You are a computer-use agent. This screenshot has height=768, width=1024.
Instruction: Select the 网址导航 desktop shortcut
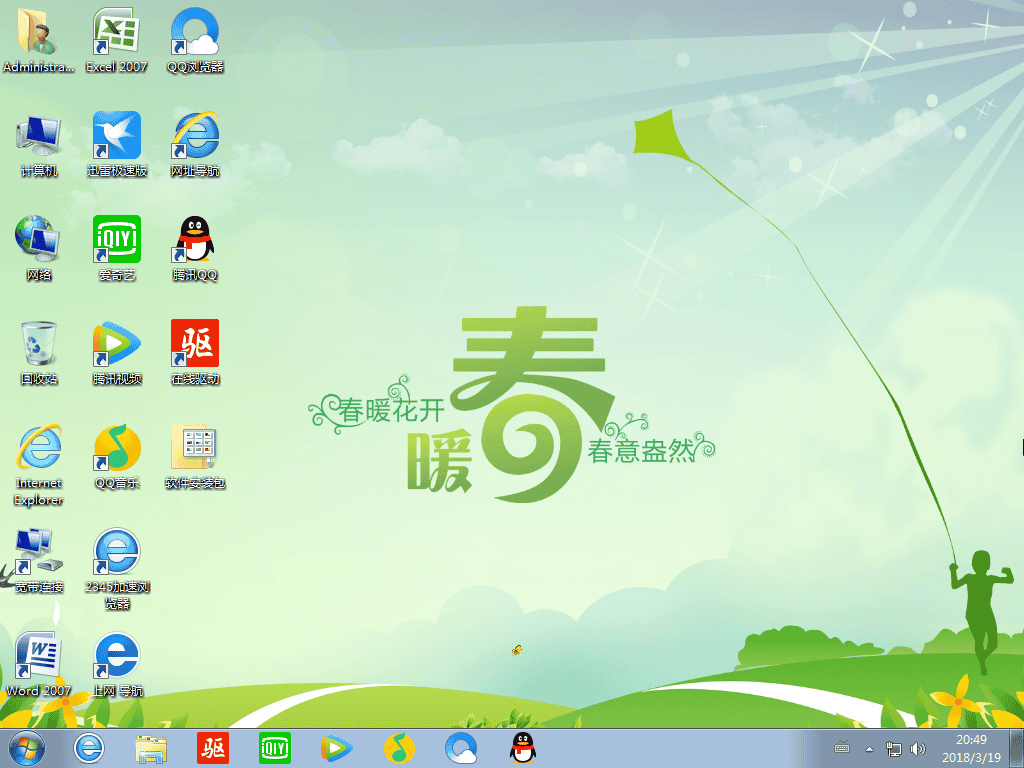pyautogui.click(x=195, y=145)
